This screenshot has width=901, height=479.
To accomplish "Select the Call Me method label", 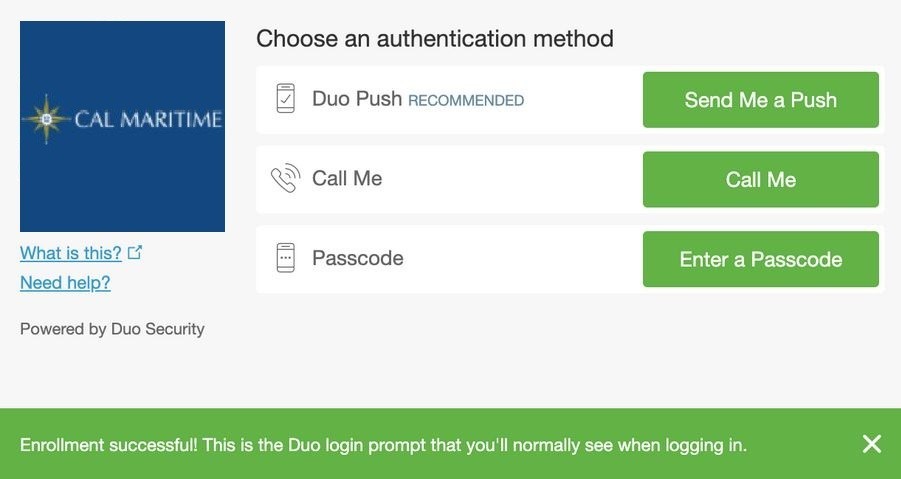I will tap(347, 178).
